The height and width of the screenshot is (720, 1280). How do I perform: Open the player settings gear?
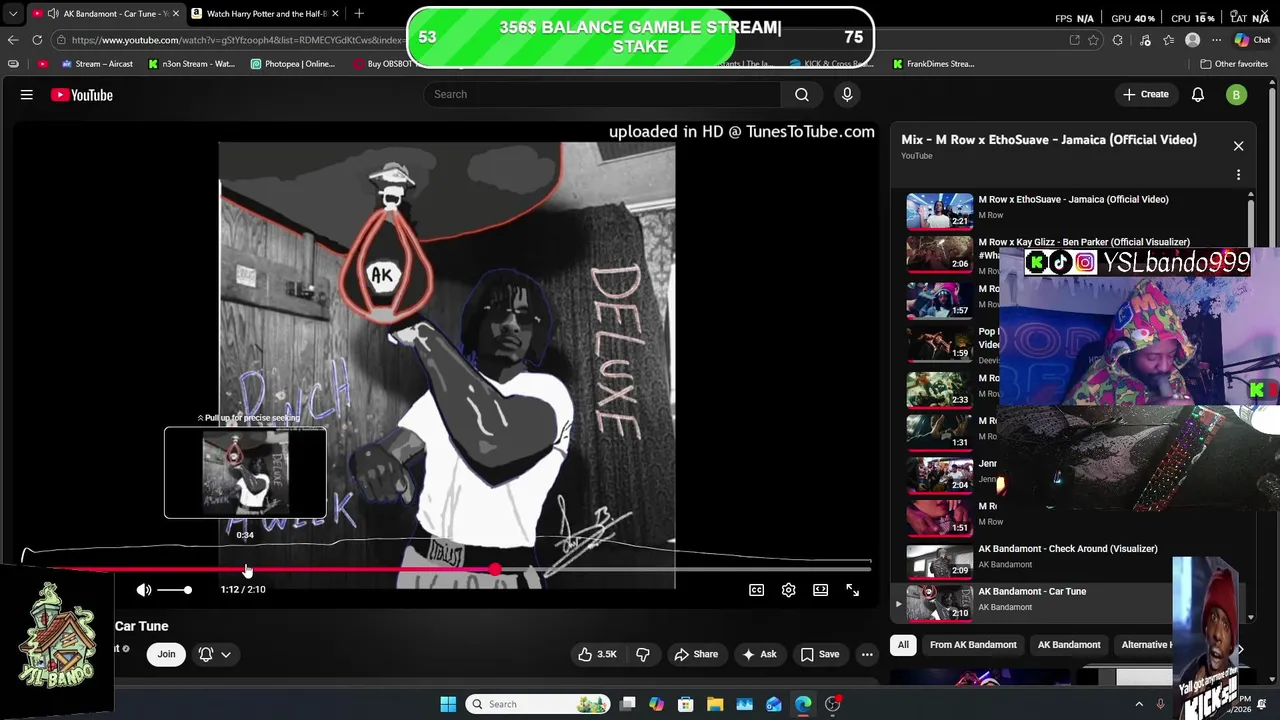pyautogui.click(x=789, y=590)
